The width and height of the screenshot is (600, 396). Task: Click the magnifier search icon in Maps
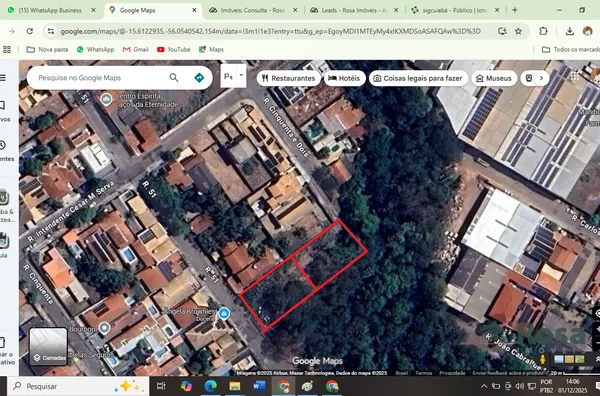[174, 78]
